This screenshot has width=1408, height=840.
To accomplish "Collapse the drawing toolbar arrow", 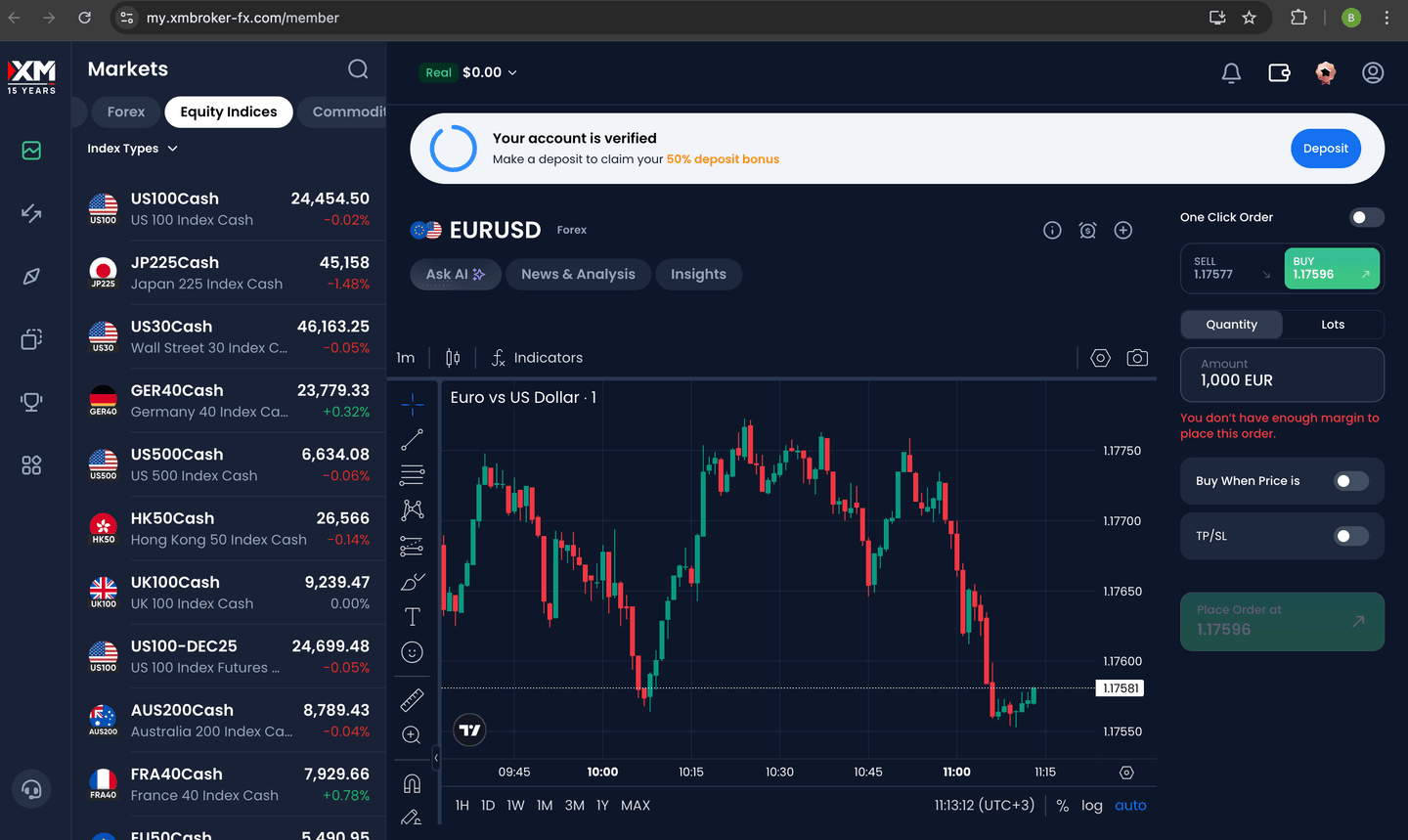I will 436,758.
